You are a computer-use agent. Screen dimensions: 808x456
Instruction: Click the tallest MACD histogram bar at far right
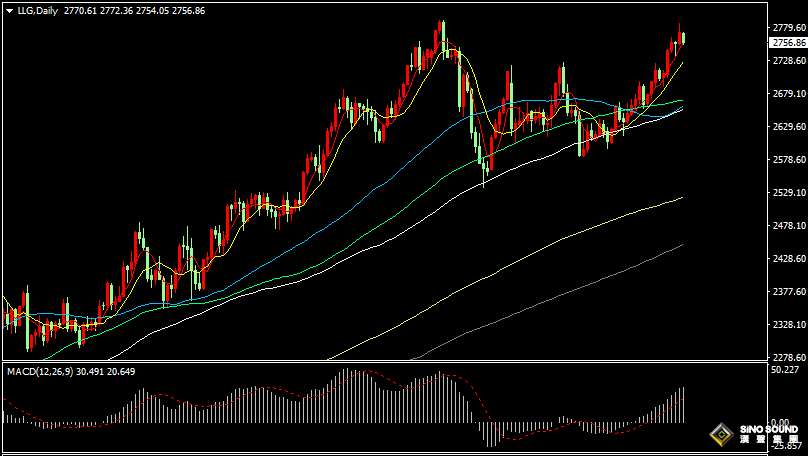click(683, 404)
